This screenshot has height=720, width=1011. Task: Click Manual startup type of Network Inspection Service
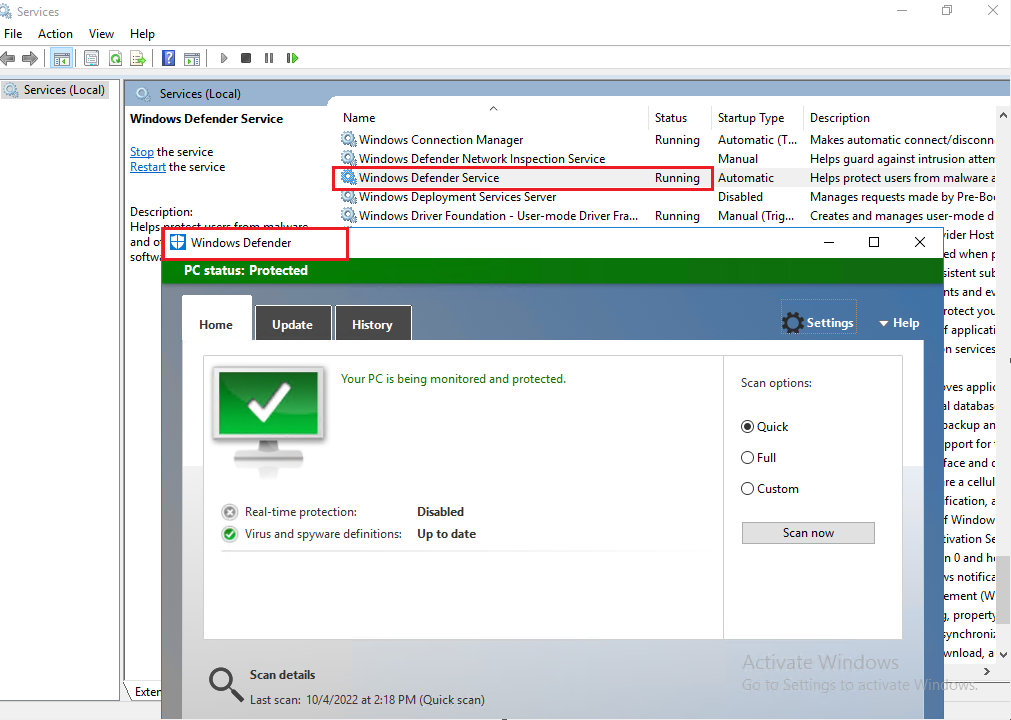[738, 159]
